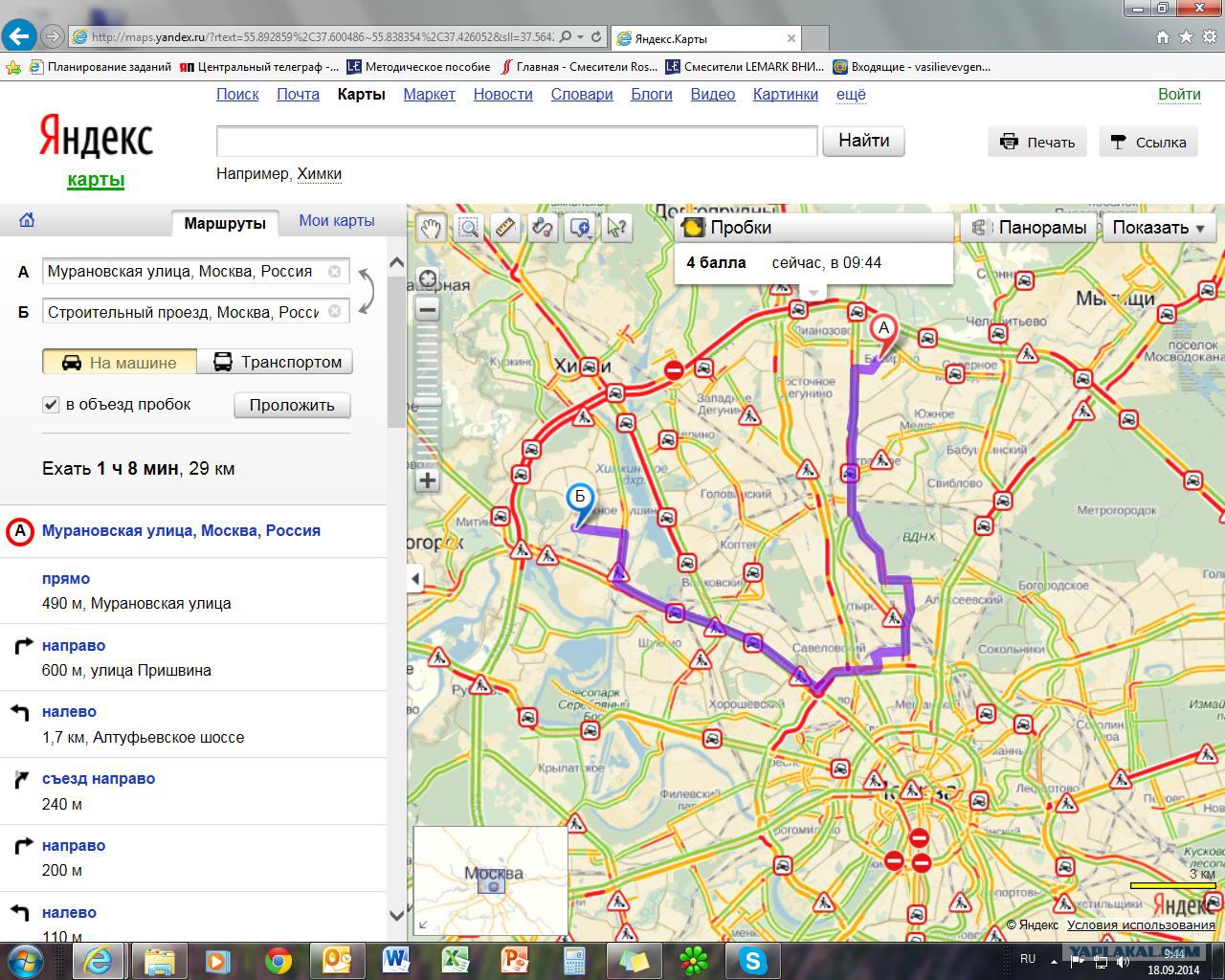The width and height of the screenshot is (1225, 980).
Task: Select the add-placemark map tool
Action: pos(580,228)
